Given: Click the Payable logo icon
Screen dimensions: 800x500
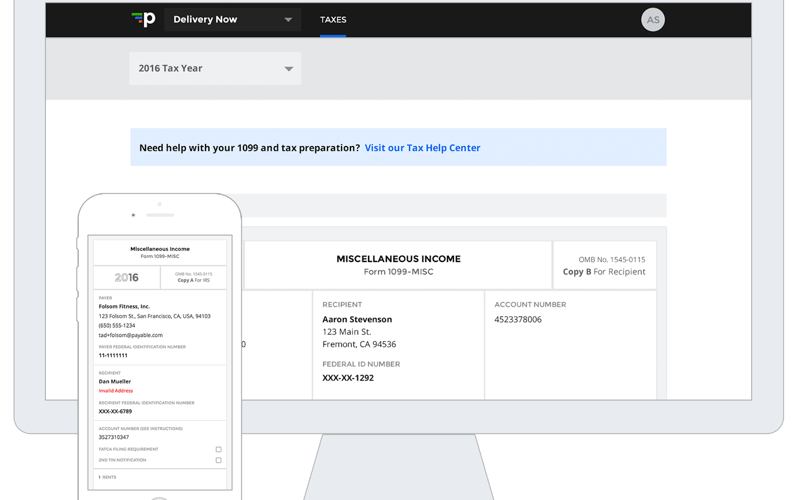Looking at the screenshot, I should coord(143,19).
